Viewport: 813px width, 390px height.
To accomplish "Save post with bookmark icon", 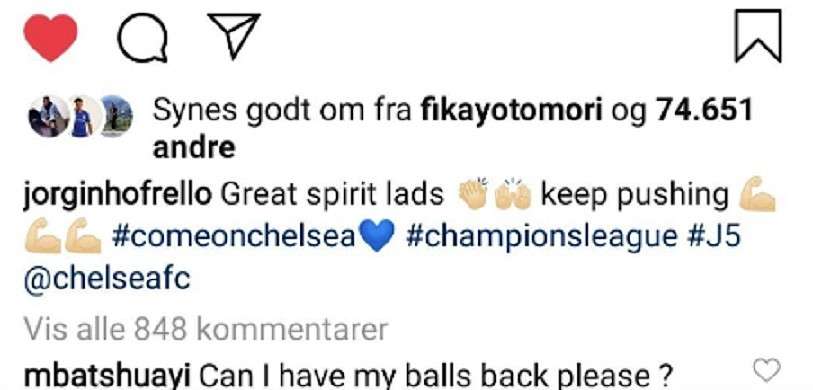I will pyautogui.click(x=758, y=36).
